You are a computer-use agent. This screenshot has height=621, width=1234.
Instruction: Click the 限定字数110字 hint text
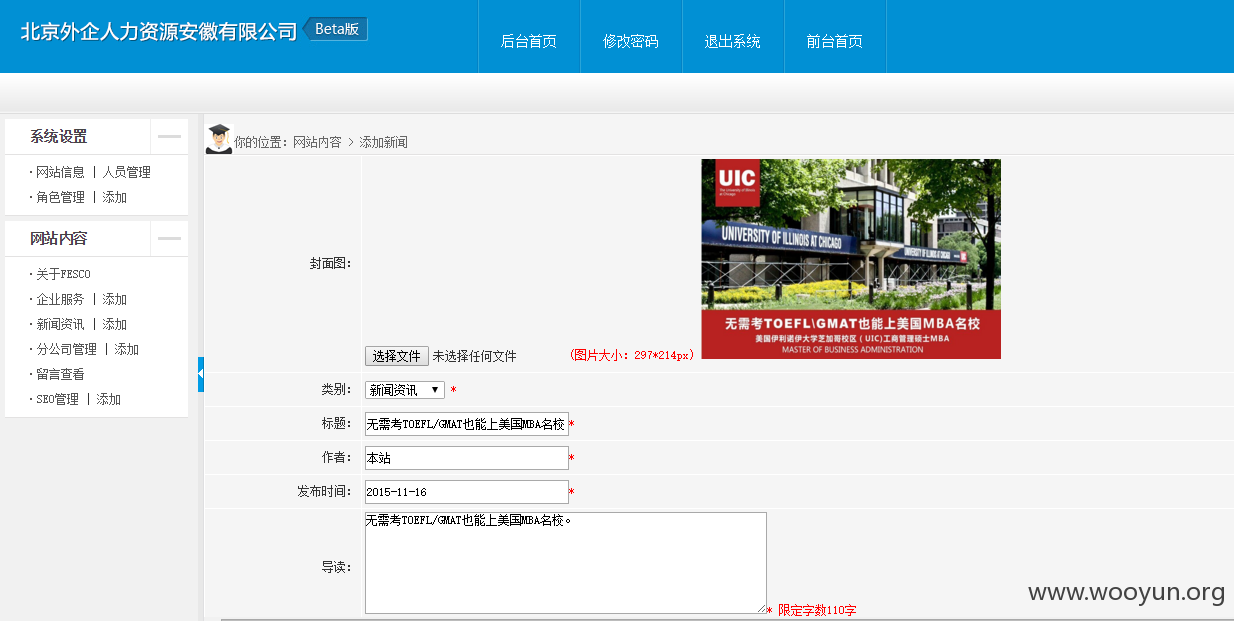[x=817, y=610]
